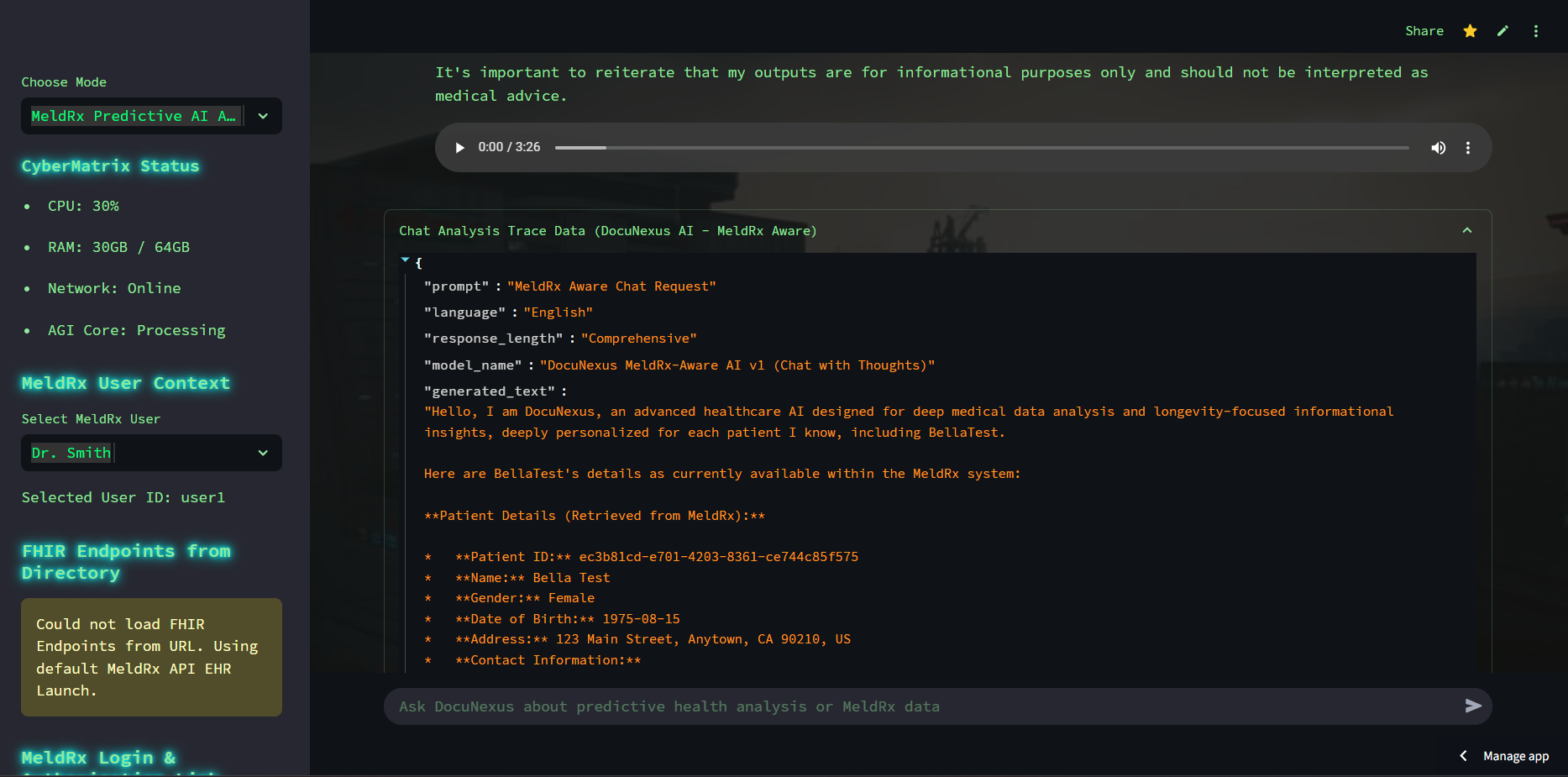Viewport: 1568px width, 777px height.
Task: Click the CPU: 30% status entry
Action: click(83, 206)
